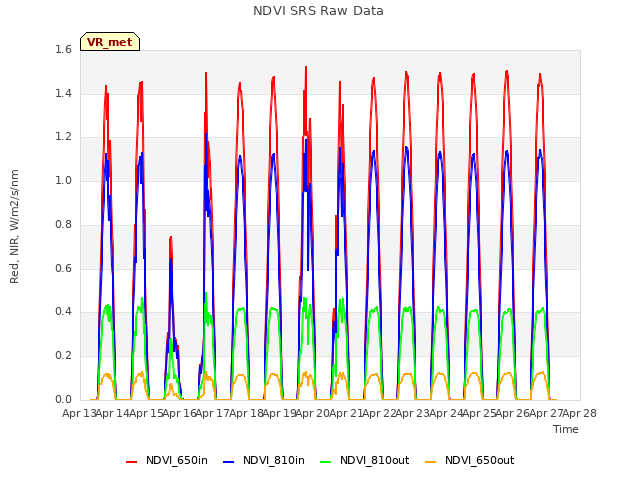Click the blue NDVI_810in legend swatch

(x=229, y=462)
